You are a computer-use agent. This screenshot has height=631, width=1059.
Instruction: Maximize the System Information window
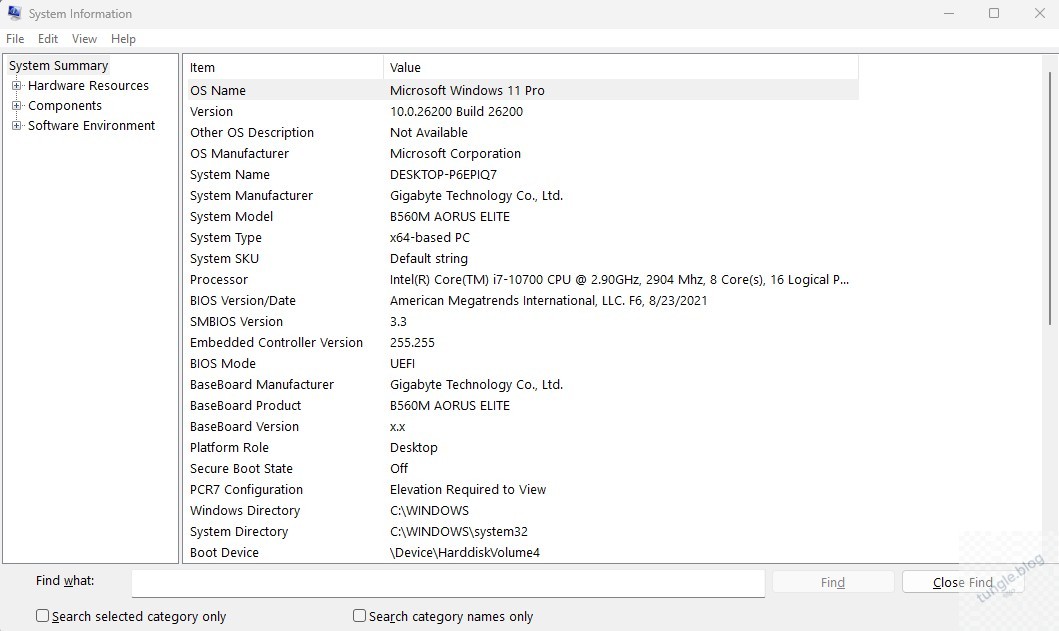coord(993,13)
